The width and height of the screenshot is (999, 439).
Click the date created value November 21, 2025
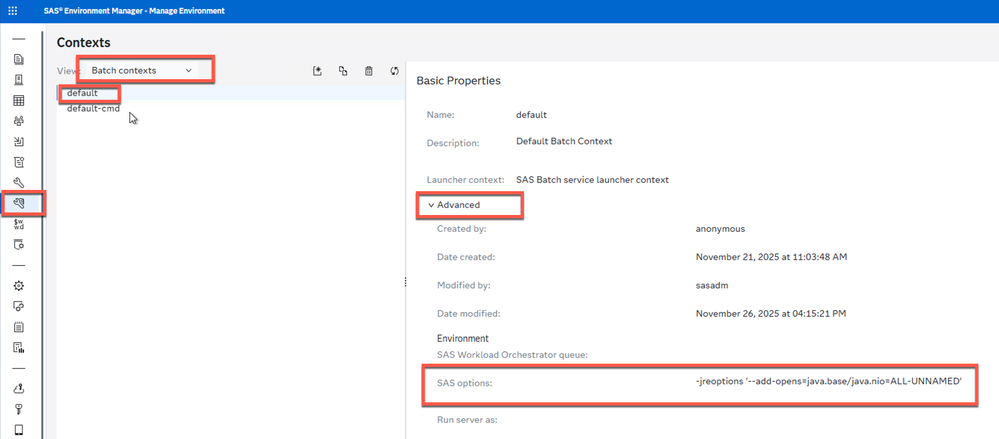771,257
